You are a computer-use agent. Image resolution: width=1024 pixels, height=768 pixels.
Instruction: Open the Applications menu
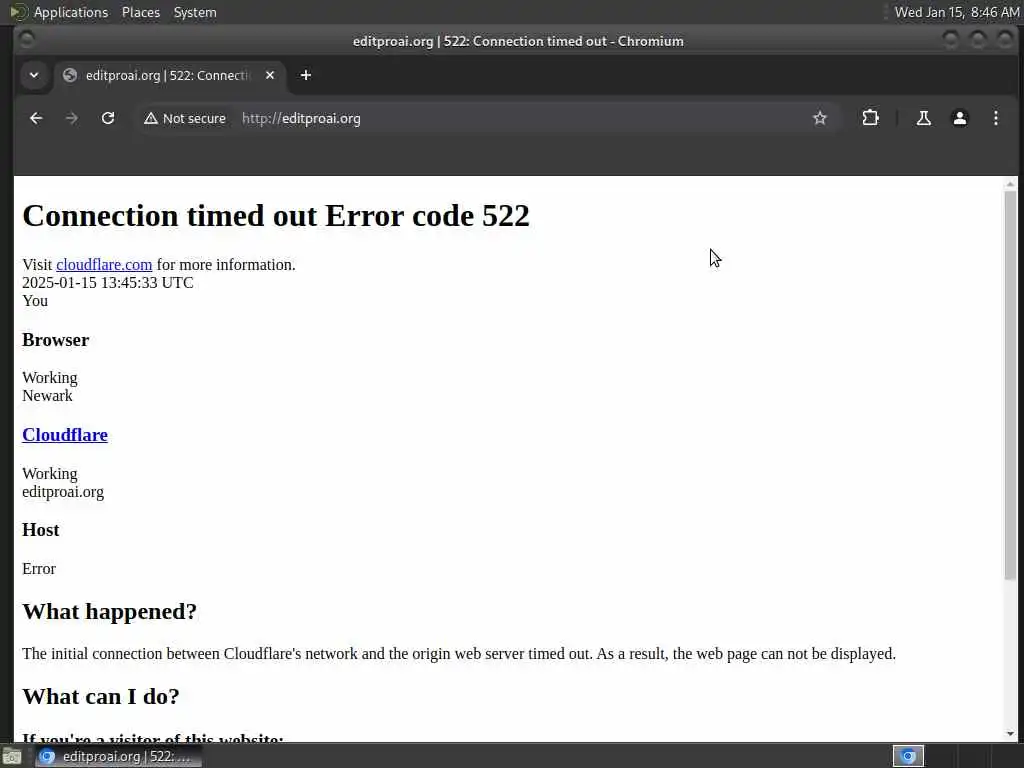click(x=71, y=12)
